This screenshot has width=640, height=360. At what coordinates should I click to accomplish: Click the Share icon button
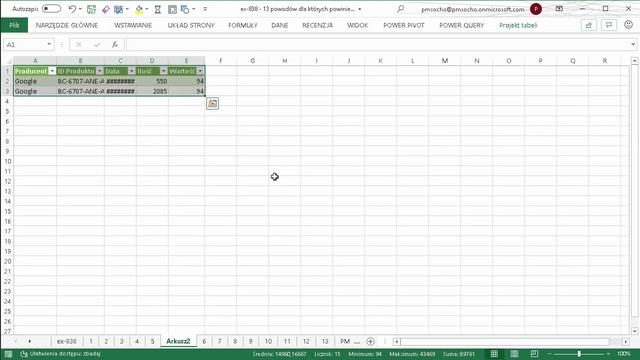pos(589,25)
